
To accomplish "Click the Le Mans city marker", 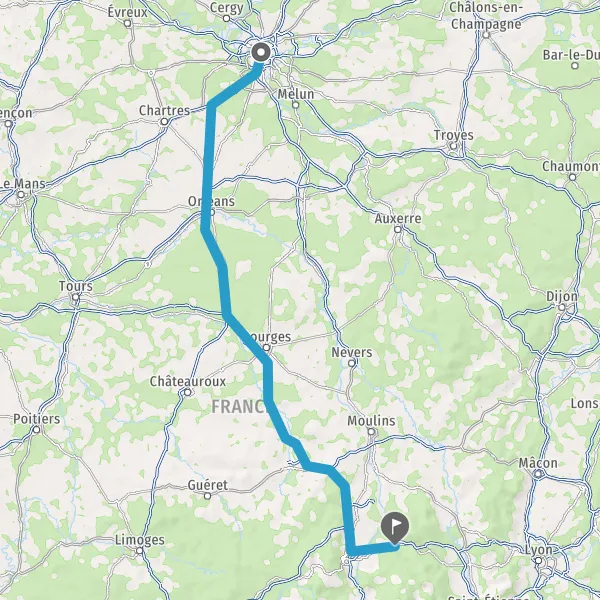I will pos(21,195).
